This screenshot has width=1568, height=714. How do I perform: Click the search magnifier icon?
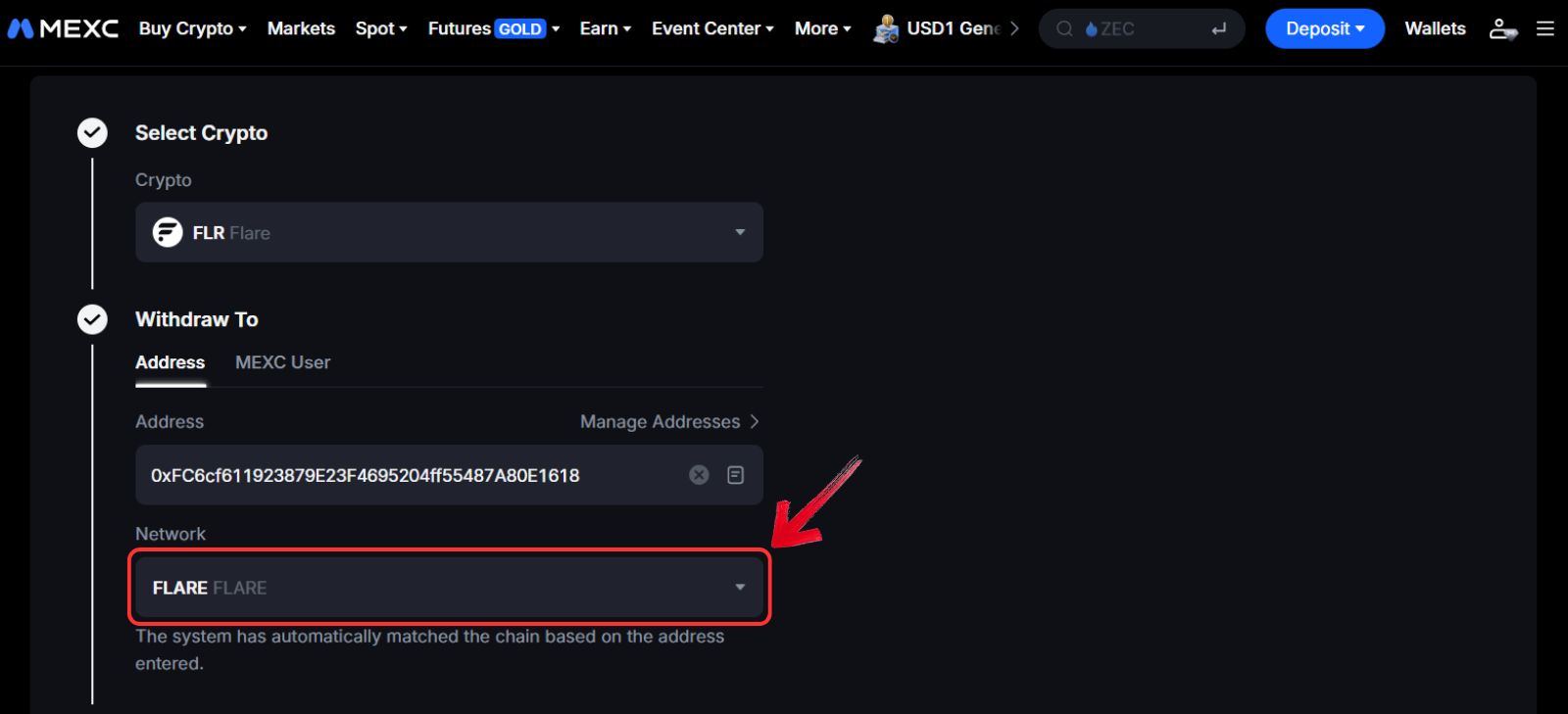[1064, 29]
